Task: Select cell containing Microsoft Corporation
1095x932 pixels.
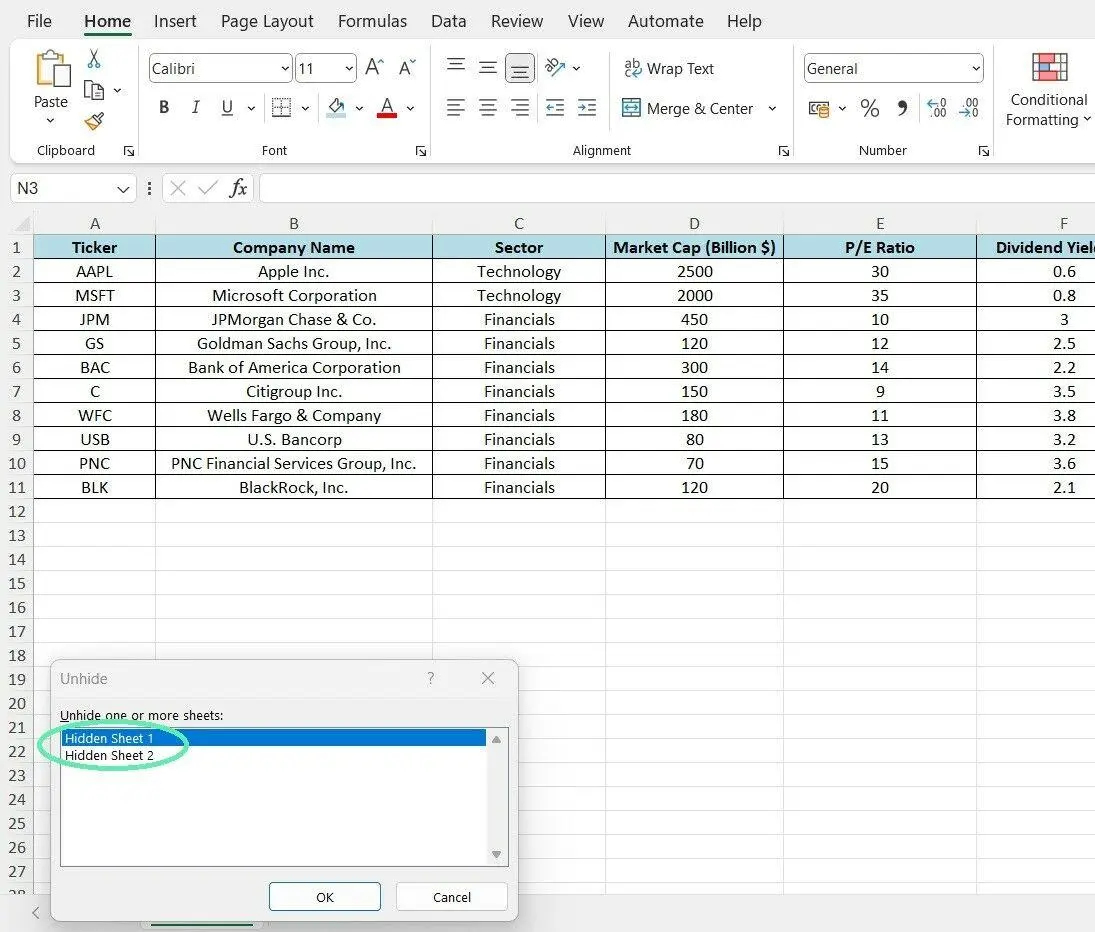Action: pyautogui.click(x=294, y=295)
